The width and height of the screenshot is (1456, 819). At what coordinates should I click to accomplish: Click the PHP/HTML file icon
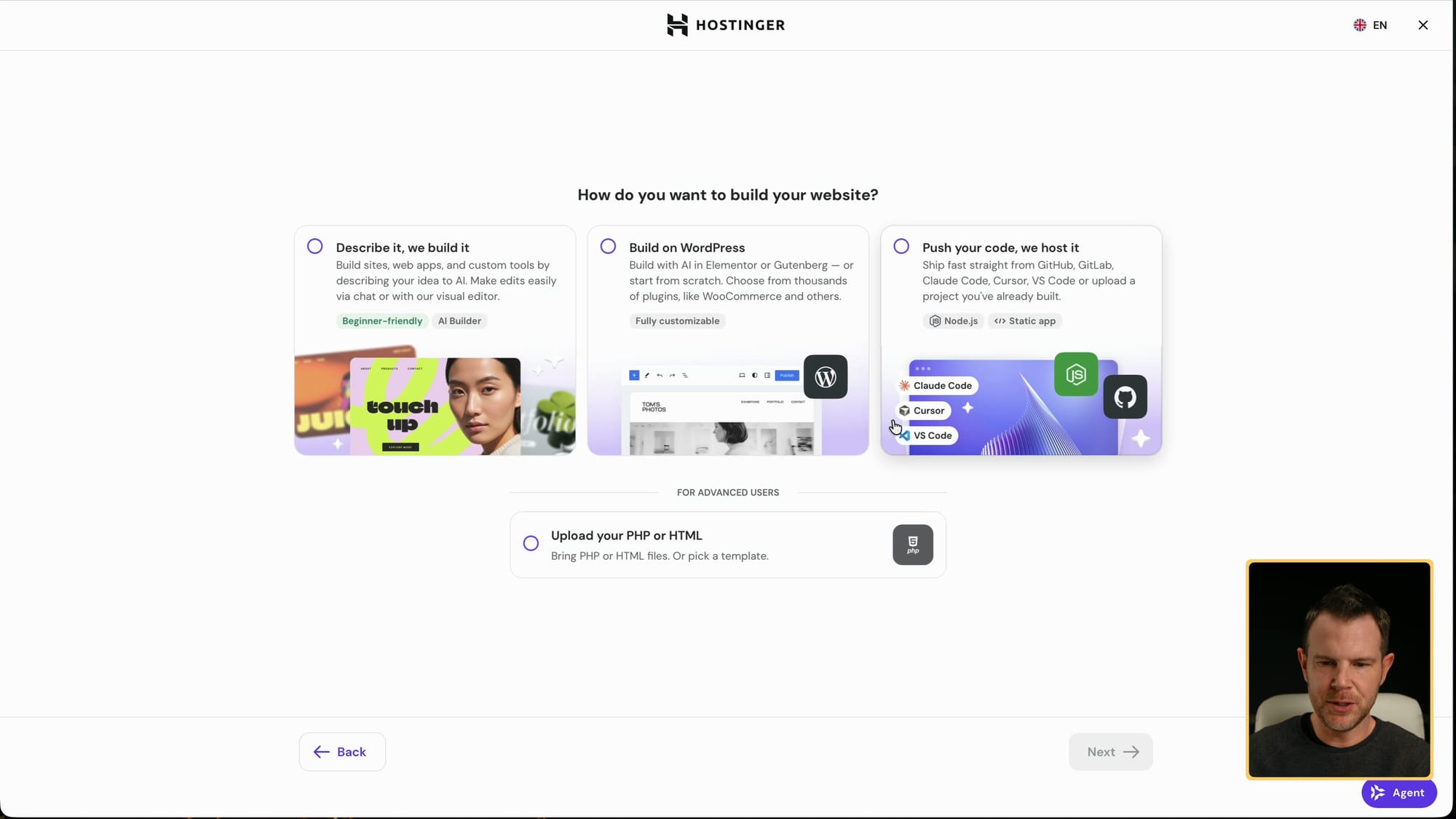tap(913, 545)
